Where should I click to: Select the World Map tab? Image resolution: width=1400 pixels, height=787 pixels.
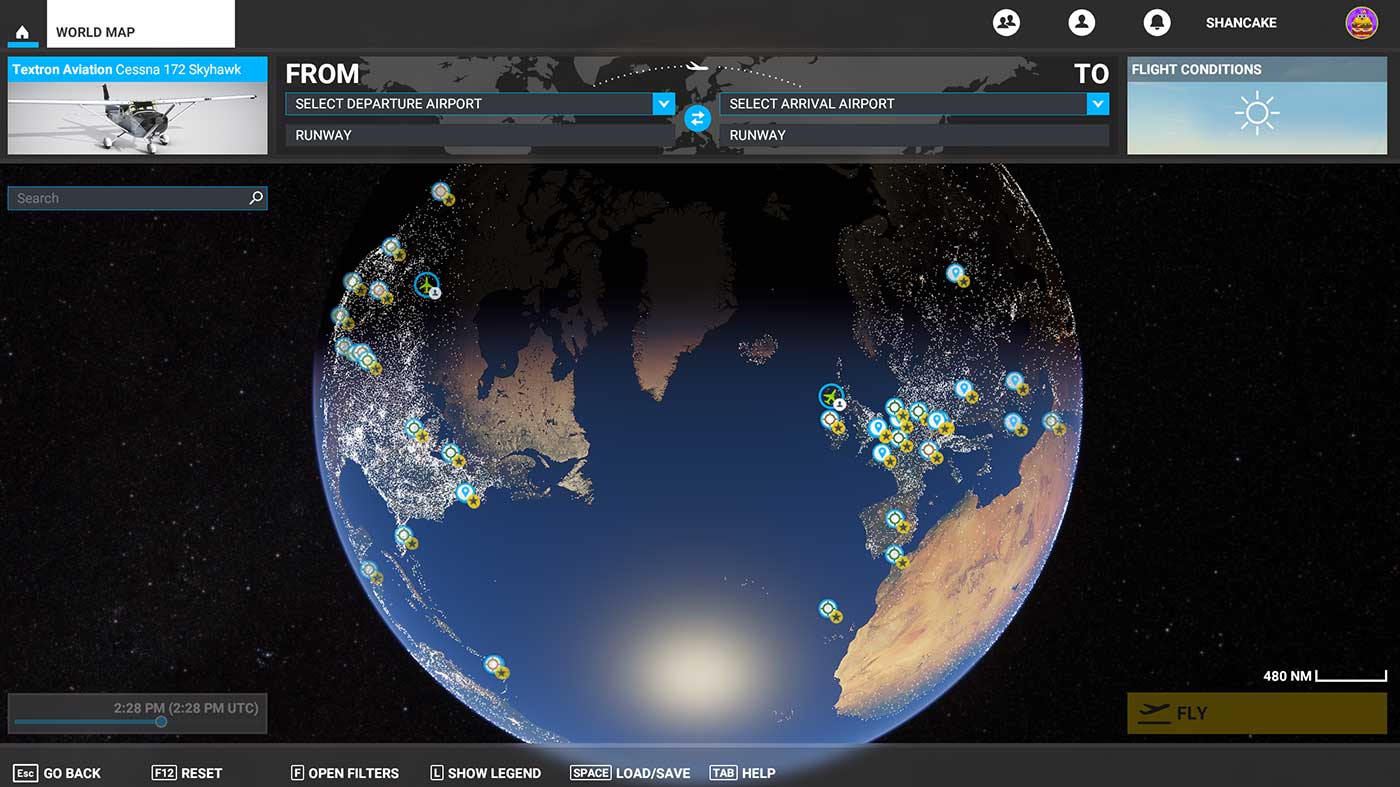[141, 24]
